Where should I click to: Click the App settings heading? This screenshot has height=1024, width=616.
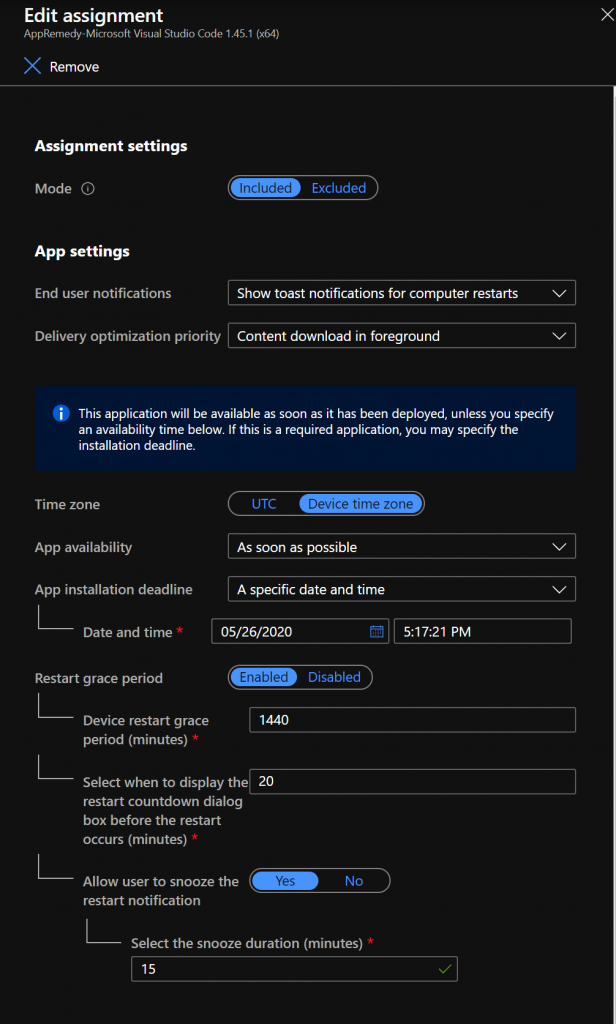click(82, 251)
